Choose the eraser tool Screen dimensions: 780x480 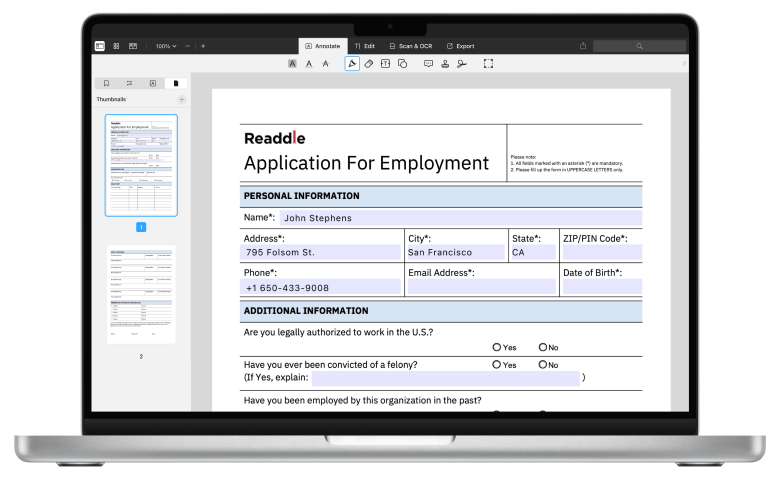tap(368, 63)
